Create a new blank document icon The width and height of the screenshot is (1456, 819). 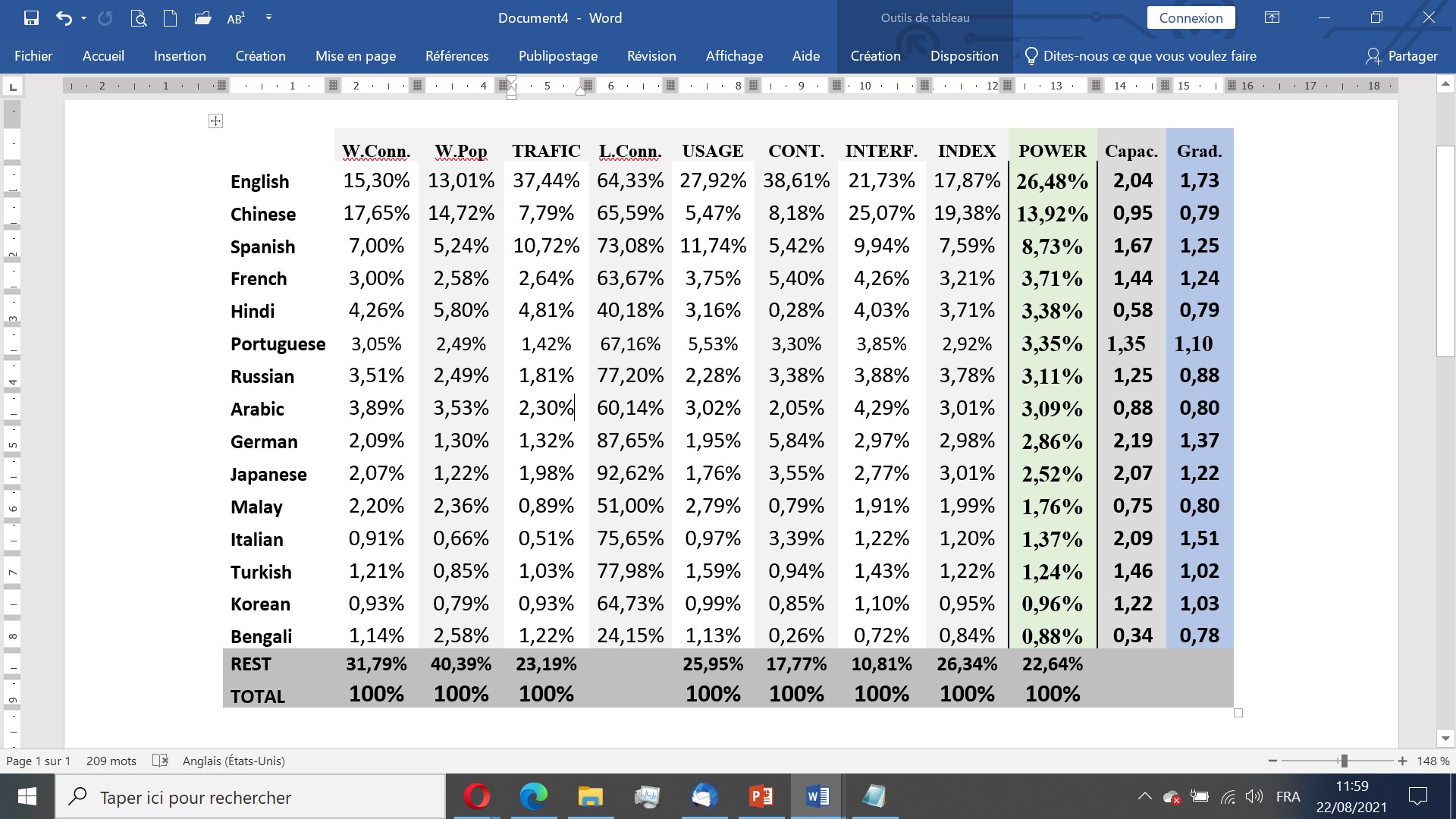click(170, 18)
